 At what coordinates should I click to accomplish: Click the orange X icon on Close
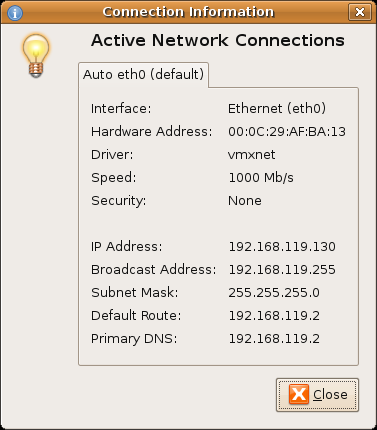(299, 394)
